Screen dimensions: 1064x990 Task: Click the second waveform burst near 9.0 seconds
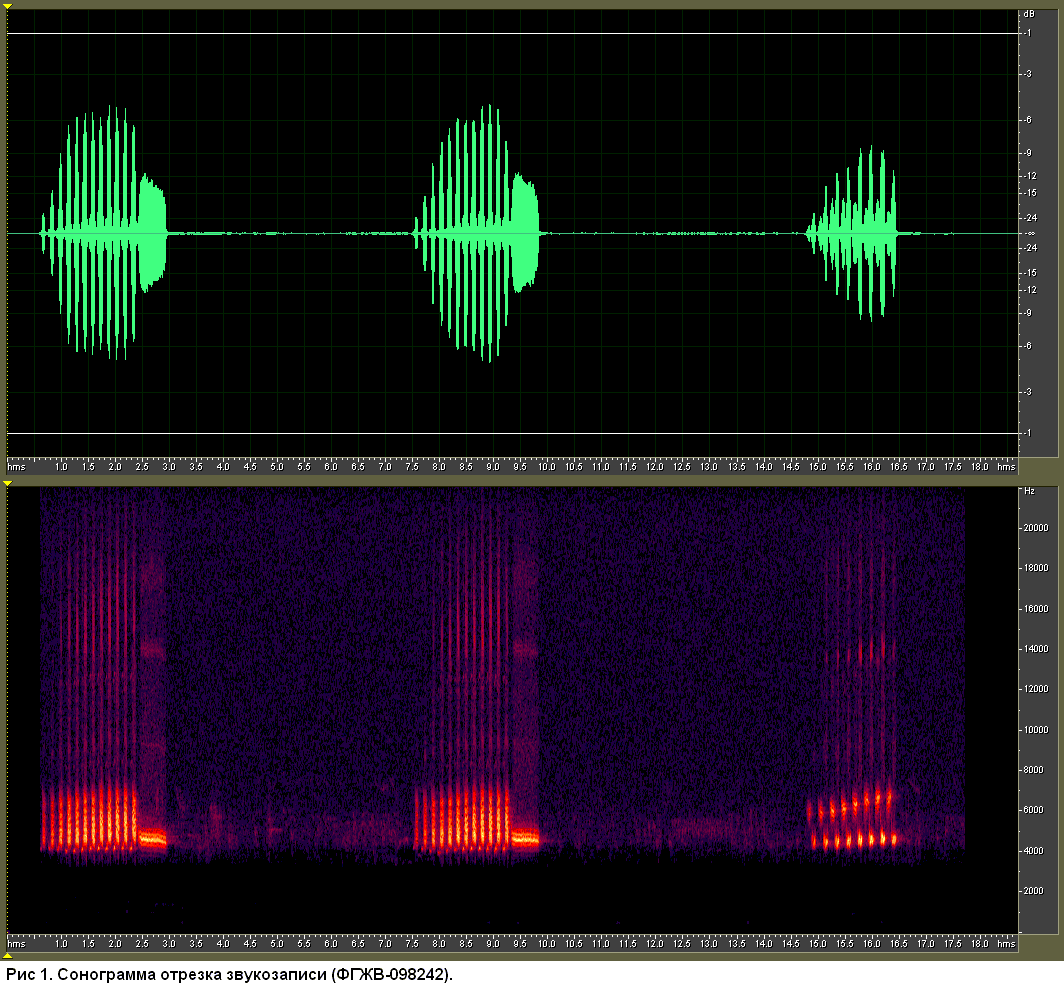(477, 233)
